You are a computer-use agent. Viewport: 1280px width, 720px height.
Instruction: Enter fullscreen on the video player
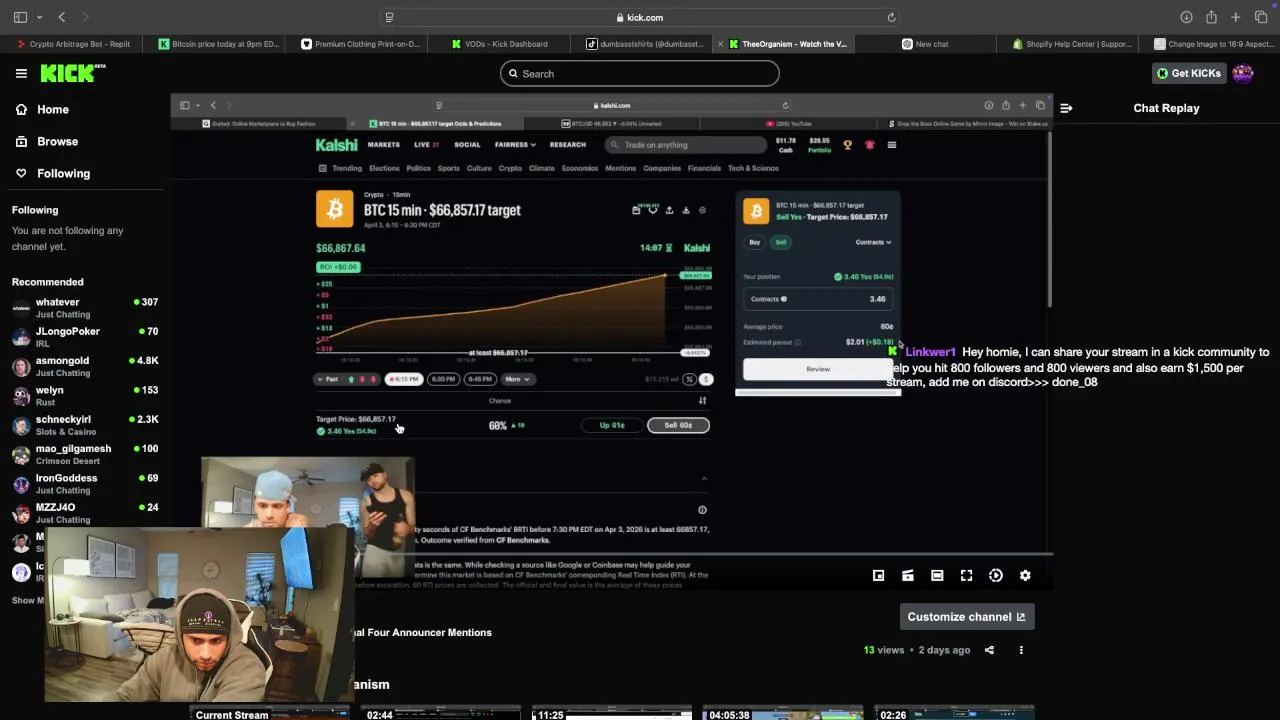[966, 575]
